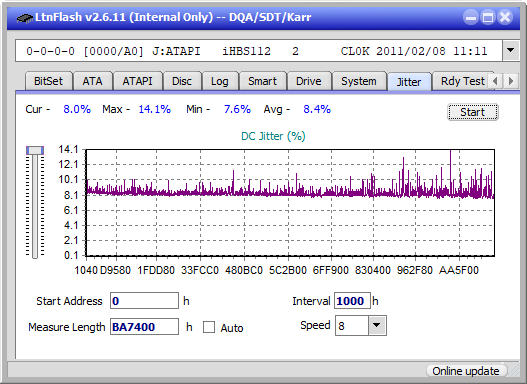The height and width of the screenshot is (384, 527).
Task: Switch to the Drive tab
Action: coord(309,81)
